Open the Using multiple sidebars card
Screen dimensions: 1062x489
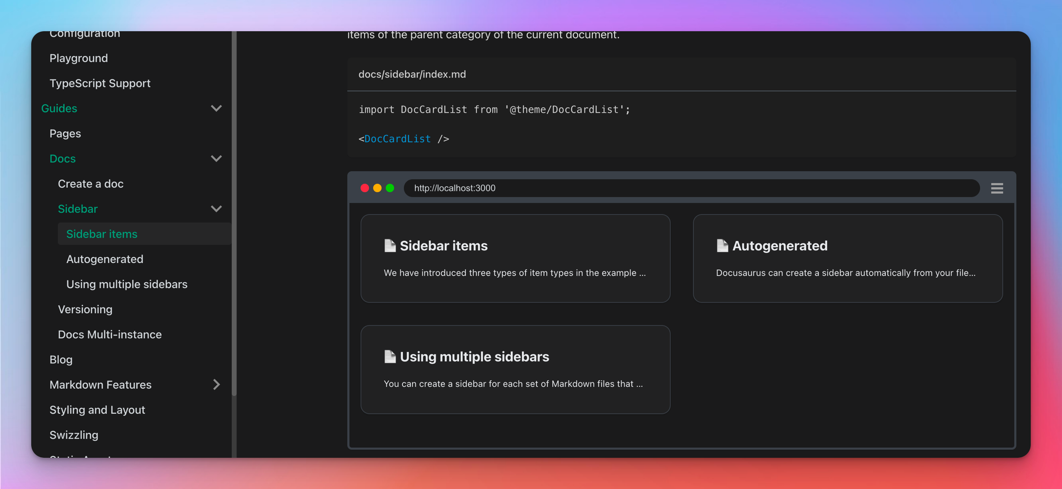click(515, 369)
